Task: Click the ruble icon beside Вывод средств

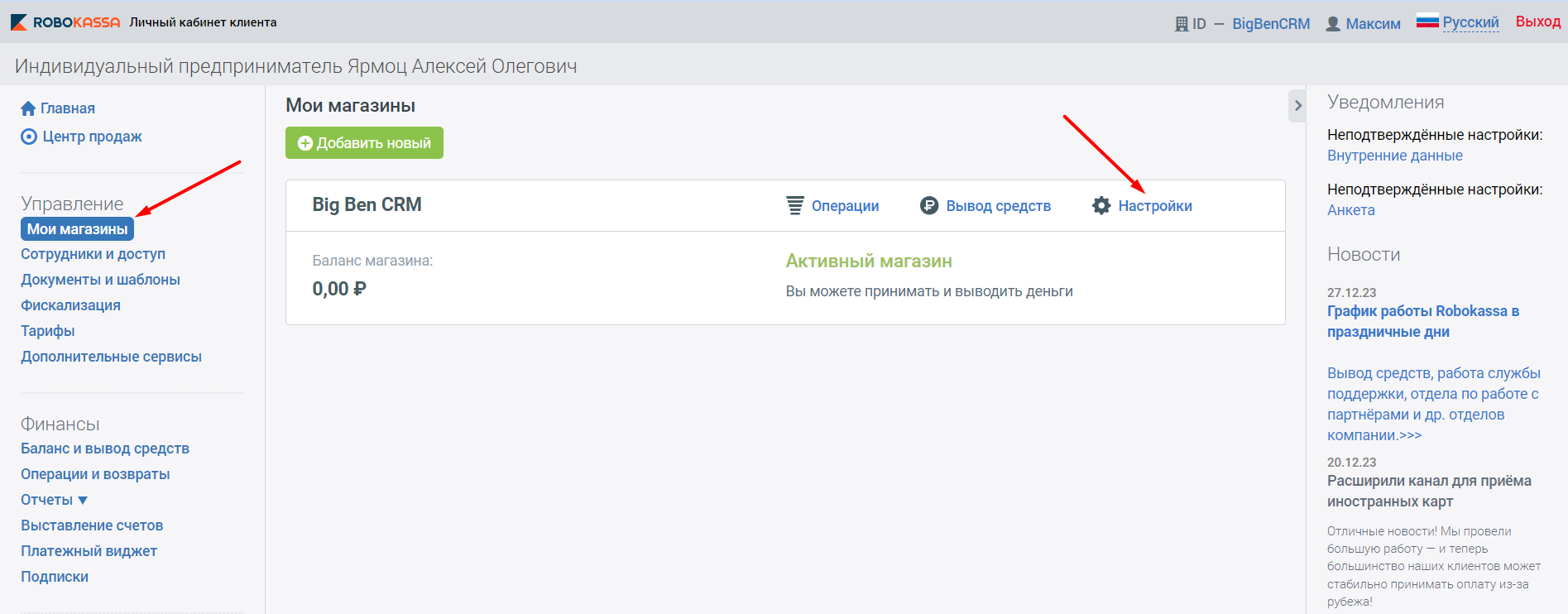Action: click(929, 205)
